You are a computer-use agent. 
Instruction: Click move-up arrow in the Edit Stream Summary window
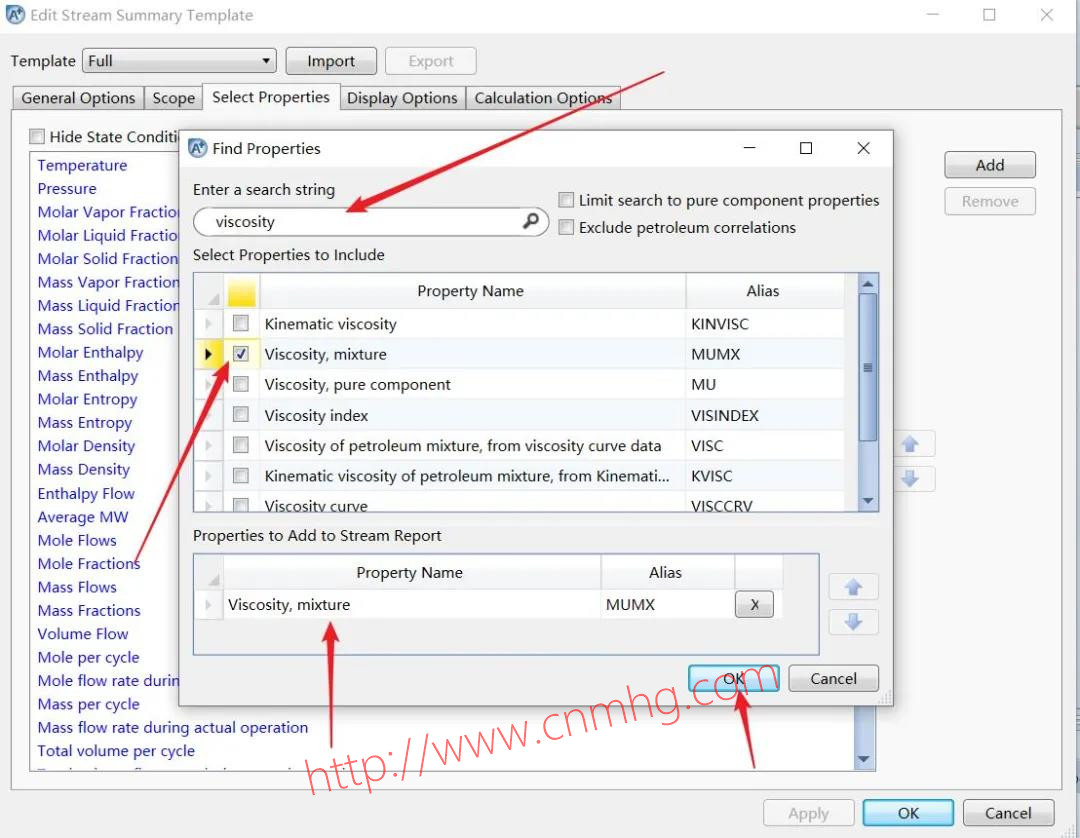pos(911,444)
